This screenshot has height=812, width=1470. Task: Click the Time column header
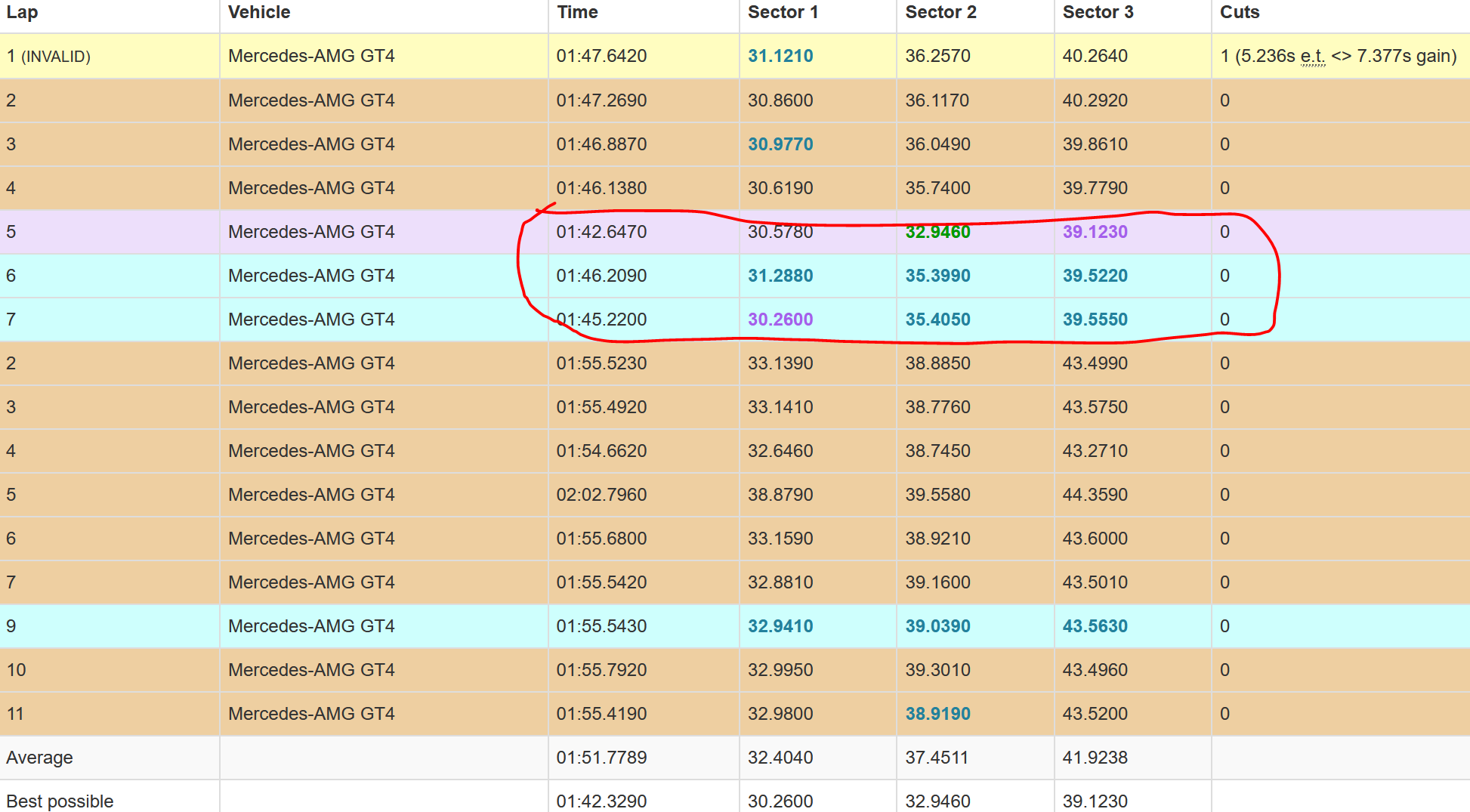pyautogui.click(x=577, y=13)
